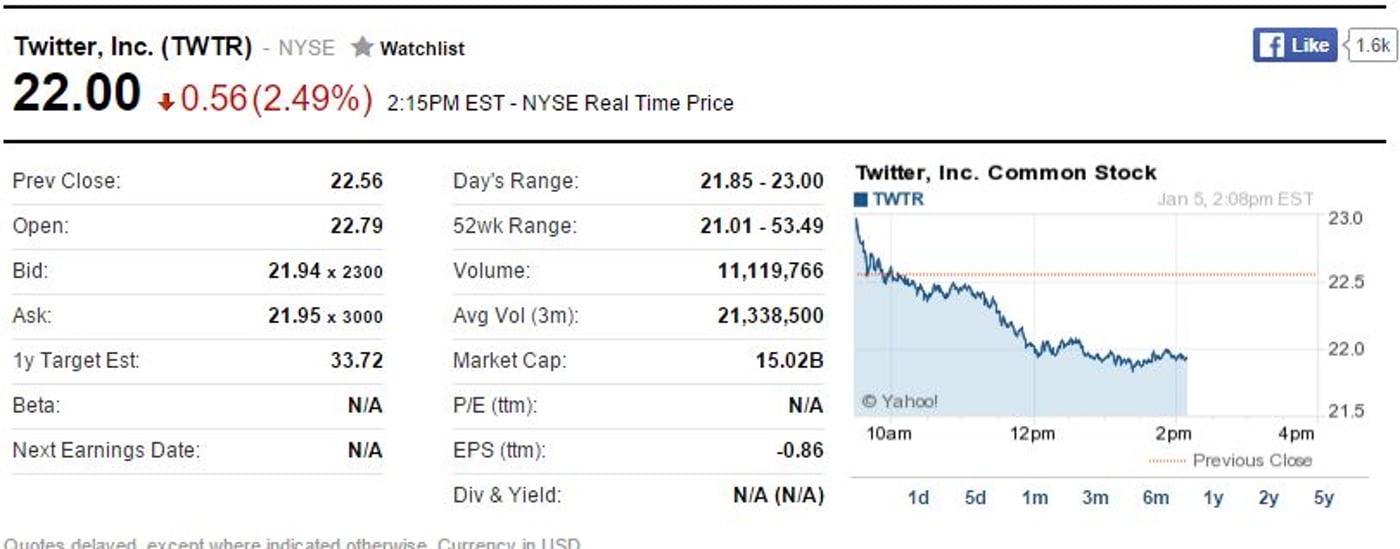Screen dimensions: 1400x549
Task: Click the Twitter, Inc. Common Stock chart title
Action: (1006, 173)
